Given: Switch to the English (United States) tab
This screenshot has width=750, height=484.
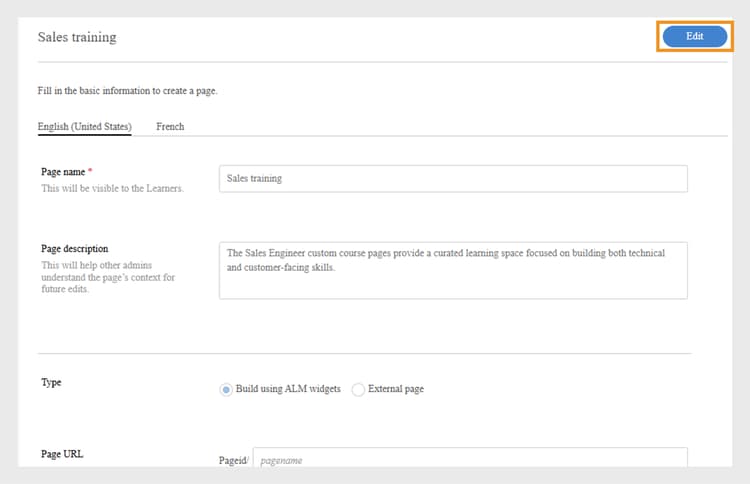Looking at the screenshot, I should point(84,127).
